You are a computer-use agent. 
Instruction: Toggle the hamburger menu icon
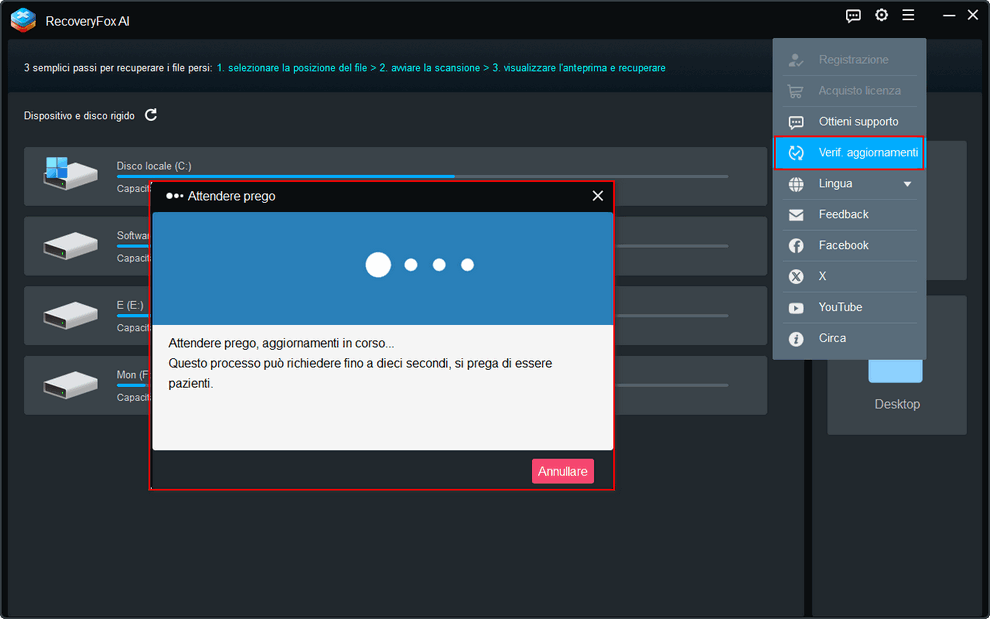[x=908, y=15]
